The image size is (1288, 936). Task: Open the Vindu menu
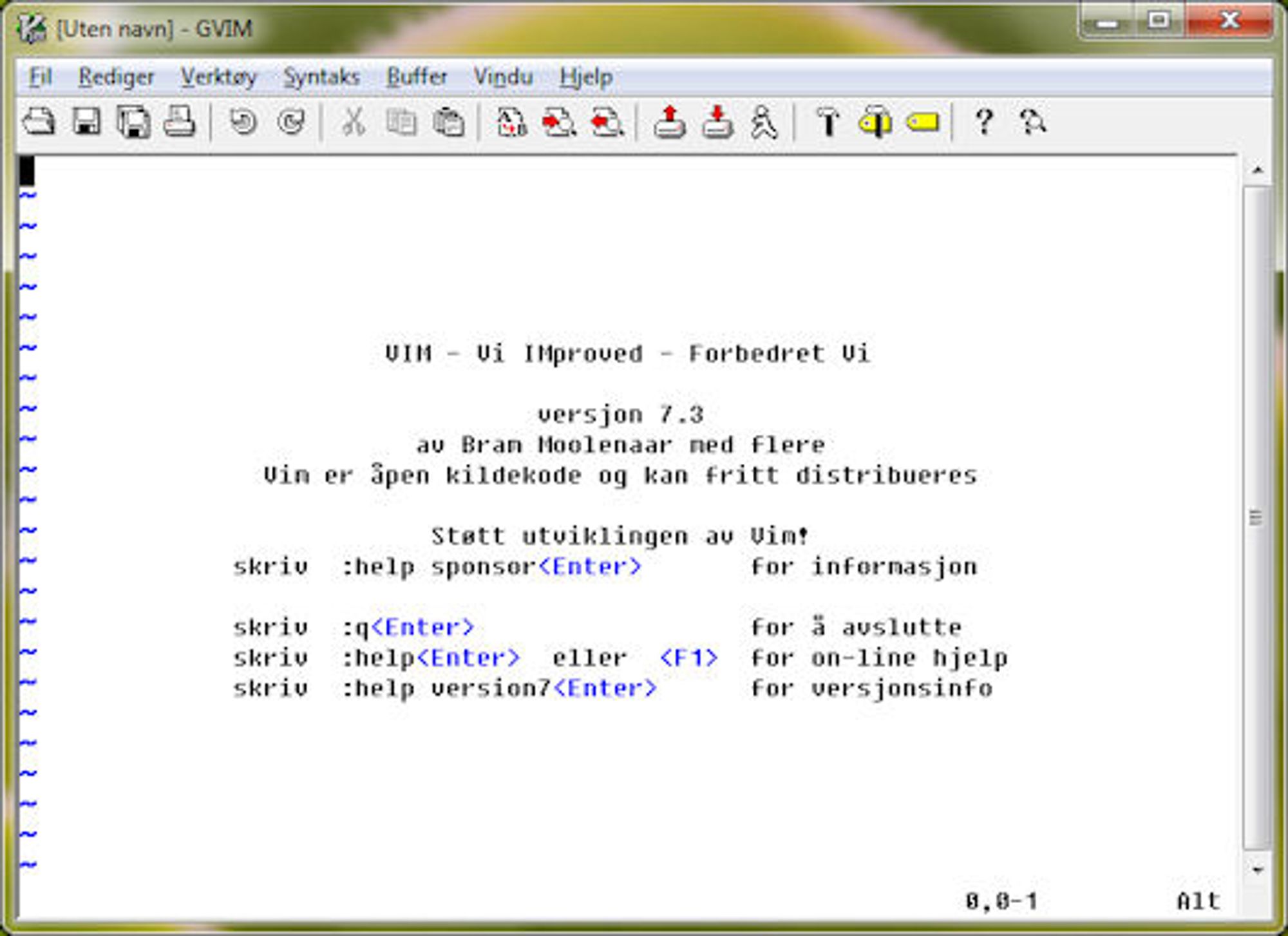tap(503, 77)
